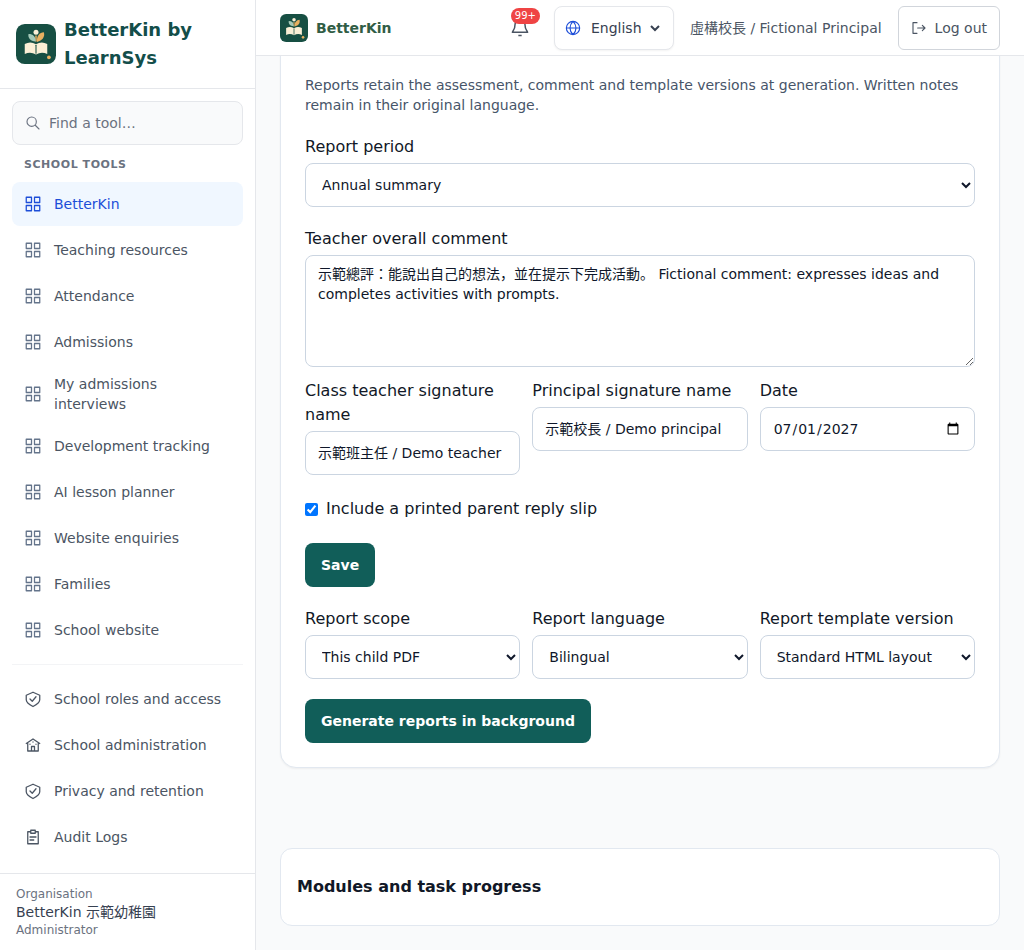
Task: Click the grid icon next to Development tracking
Action: (33, 446)
